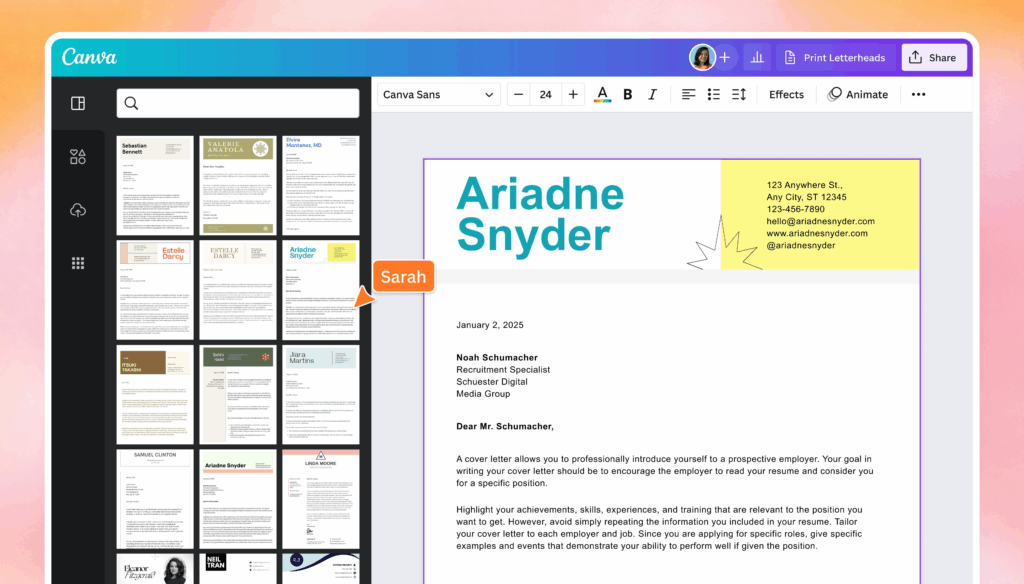Insert a bulleted list
The width and height of the screenshot is (1024, 584).
coord(714,95)
